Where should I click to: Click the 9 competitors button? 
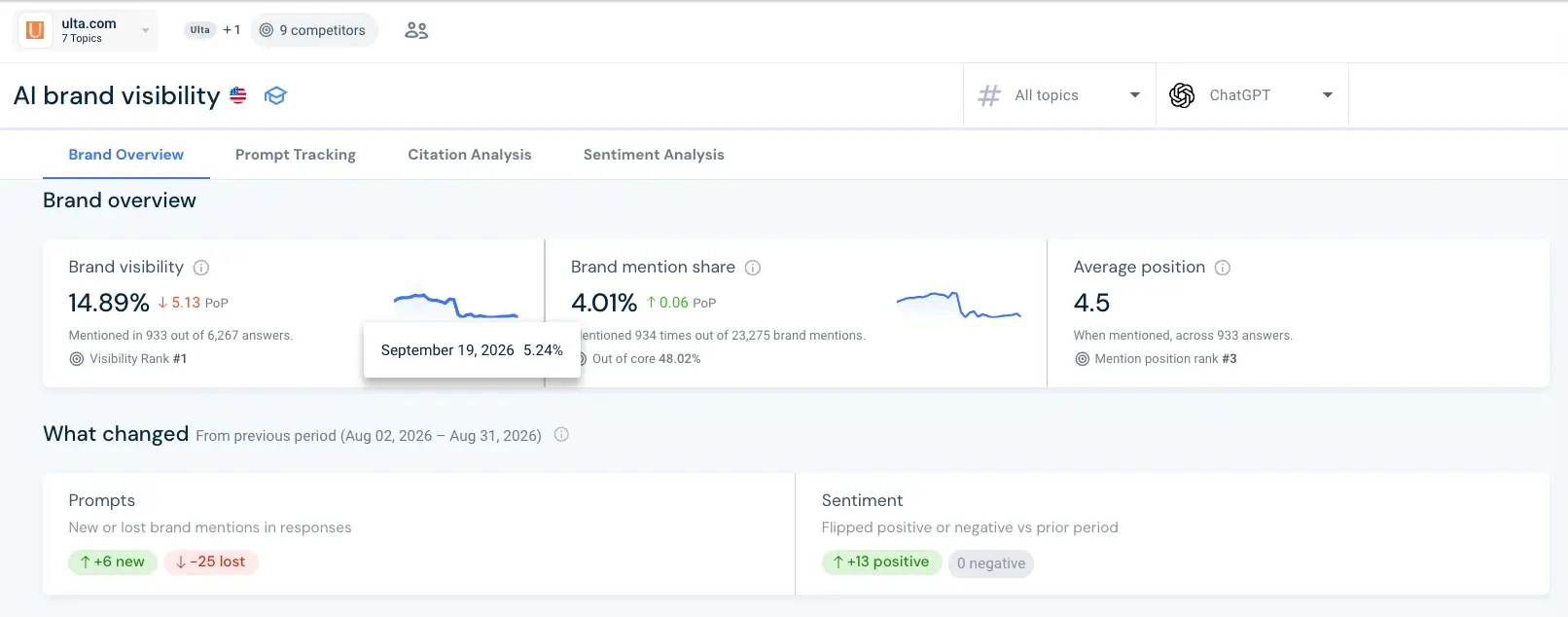pos(313,30)
